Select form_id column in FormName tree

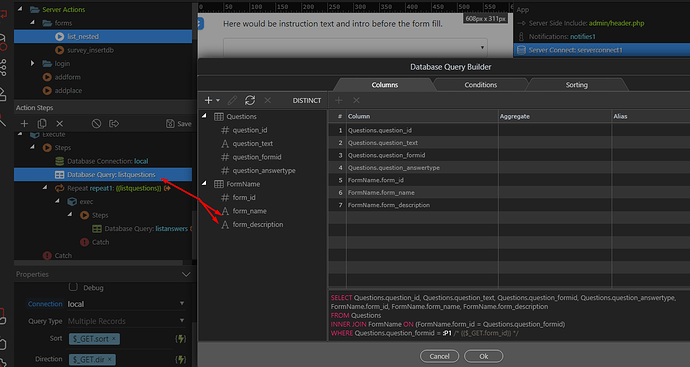pyautogui.click(x=244, y=198)
